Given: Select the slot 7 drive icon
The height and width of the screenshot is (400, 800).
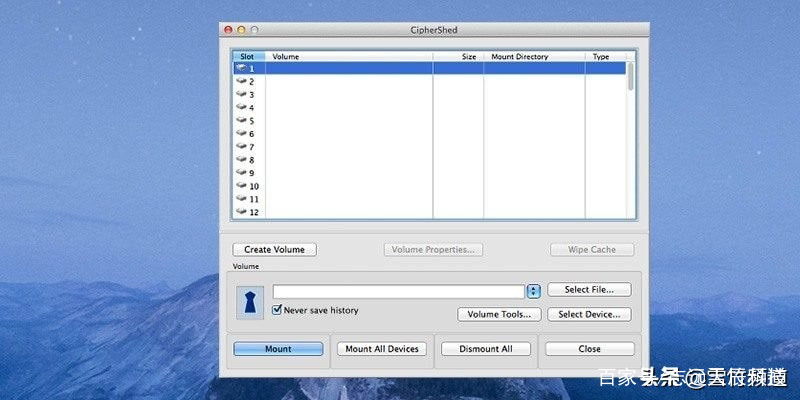Looking at the screenshot, I should click(x=241, y=146).
